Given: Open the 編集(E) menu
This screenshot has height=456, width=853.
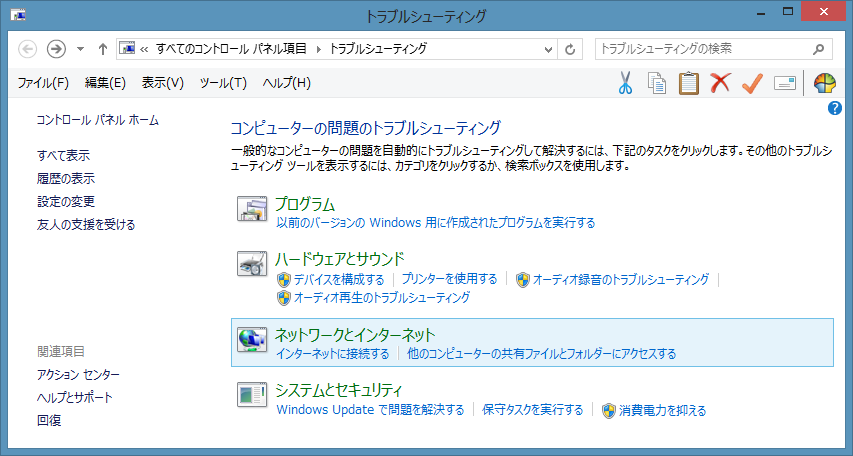Looking at the screenshot, I should pyautogui.click(x=105, y=83).
